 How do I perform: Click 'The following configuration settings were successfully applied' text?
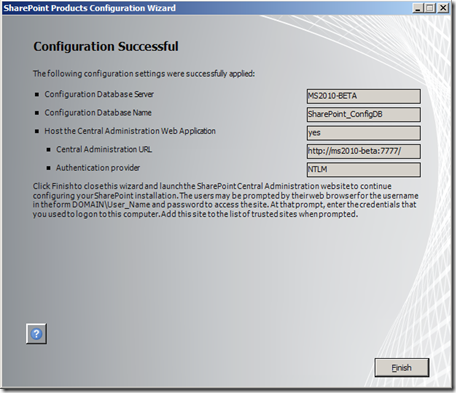(144, 74)
